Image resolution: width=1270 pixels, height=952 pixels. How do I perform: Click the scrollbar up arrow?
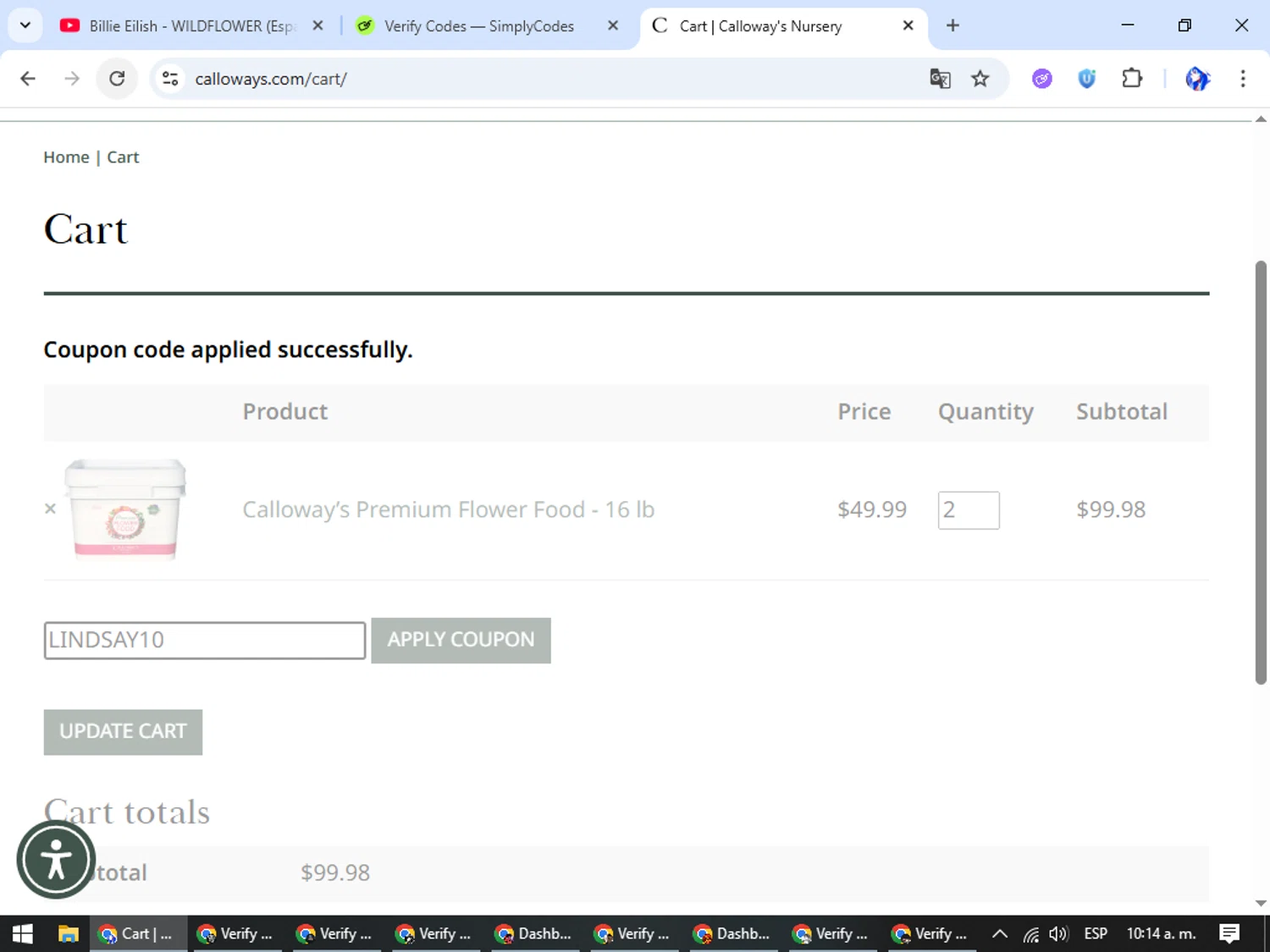[x=1261, y=119]
